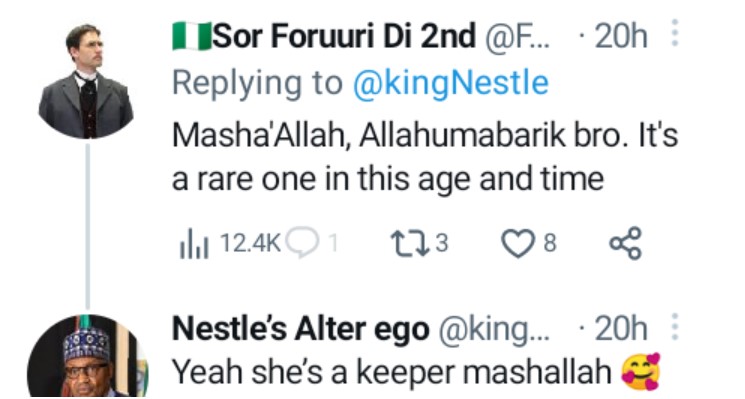Click the truncated @F... handle
Viewport: 745px width, 399px height.
tap(516, 37)
